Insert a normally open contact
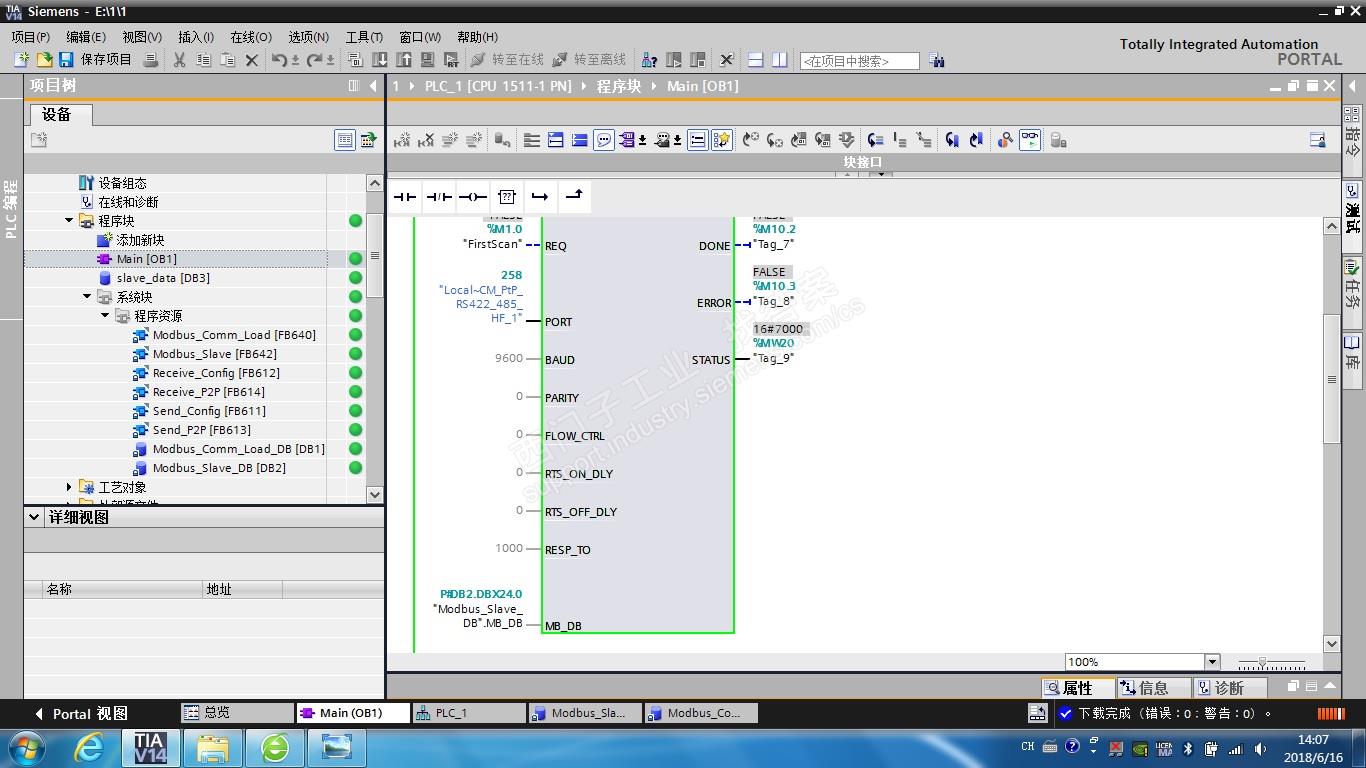1366x768 pixels. click(x=405, y=197)
